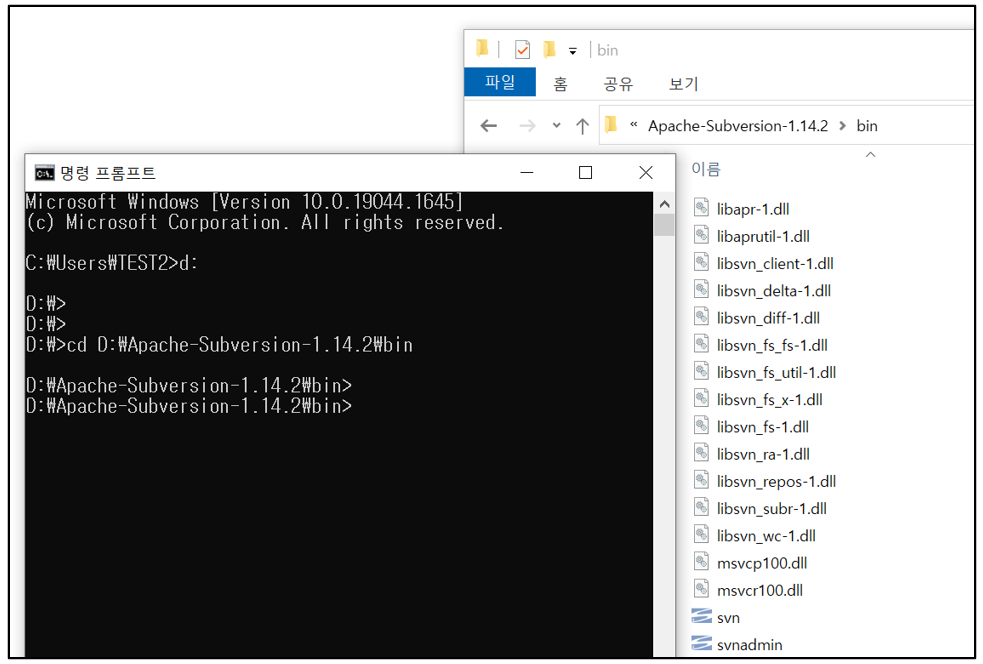Click the libsvn_fs_x-1.dll file icon
Viewport: 983px width, 664px height.
point(702,399)
